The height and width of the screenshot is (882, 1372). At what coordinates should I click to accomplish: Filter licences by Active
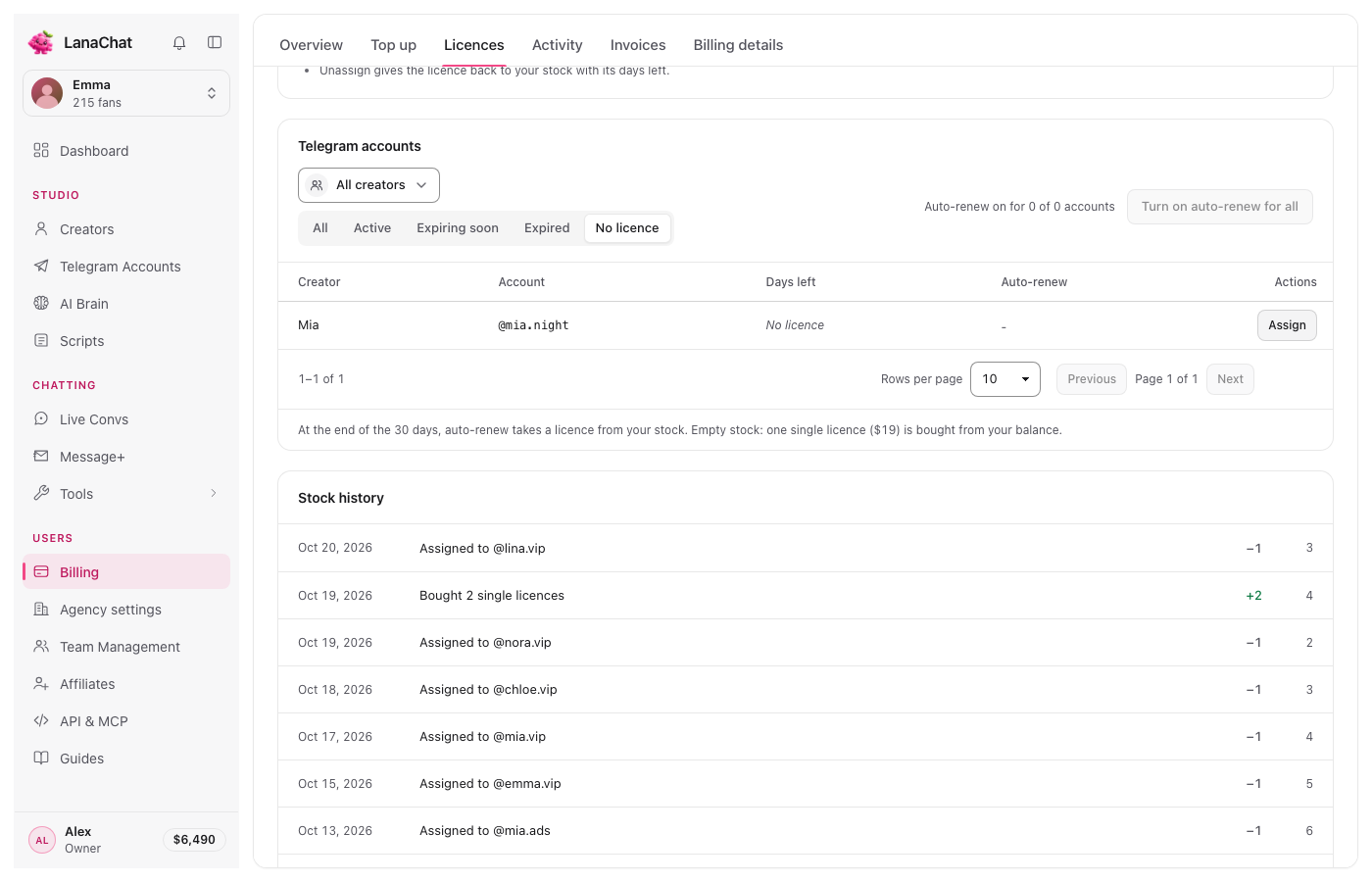click(372, 228)
